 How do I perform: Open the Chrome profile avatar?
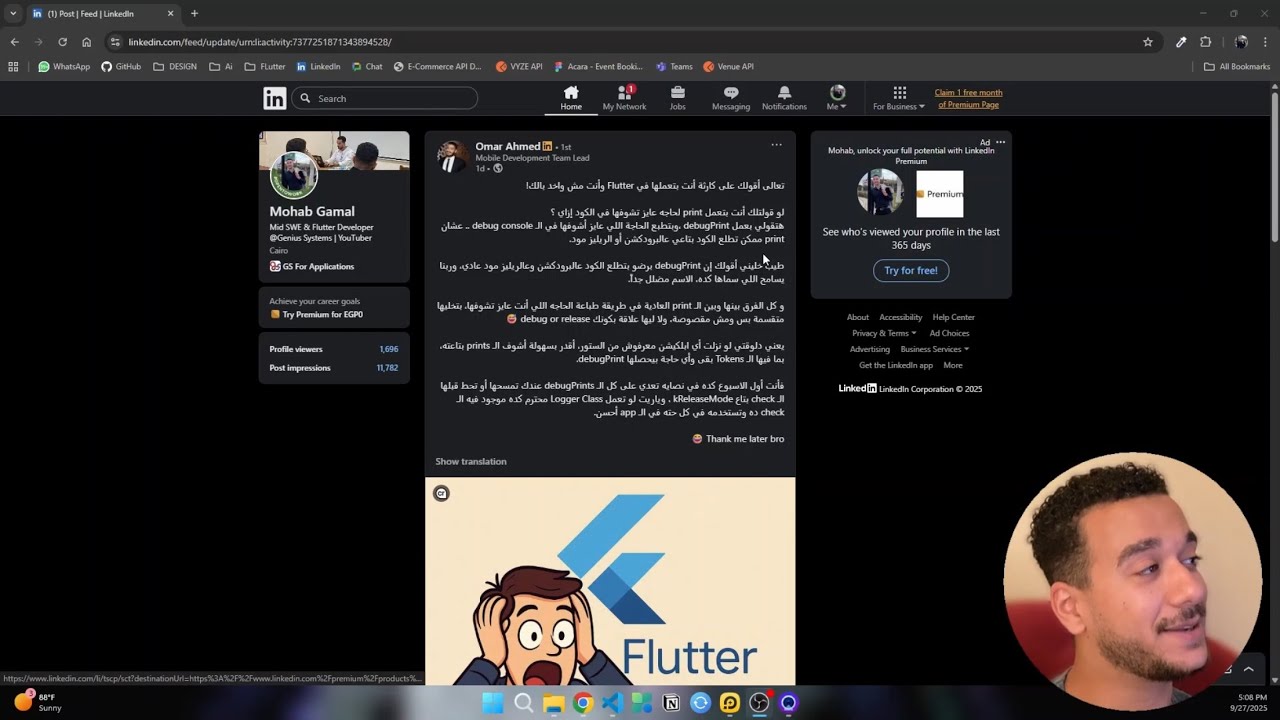coord(1241,42)
